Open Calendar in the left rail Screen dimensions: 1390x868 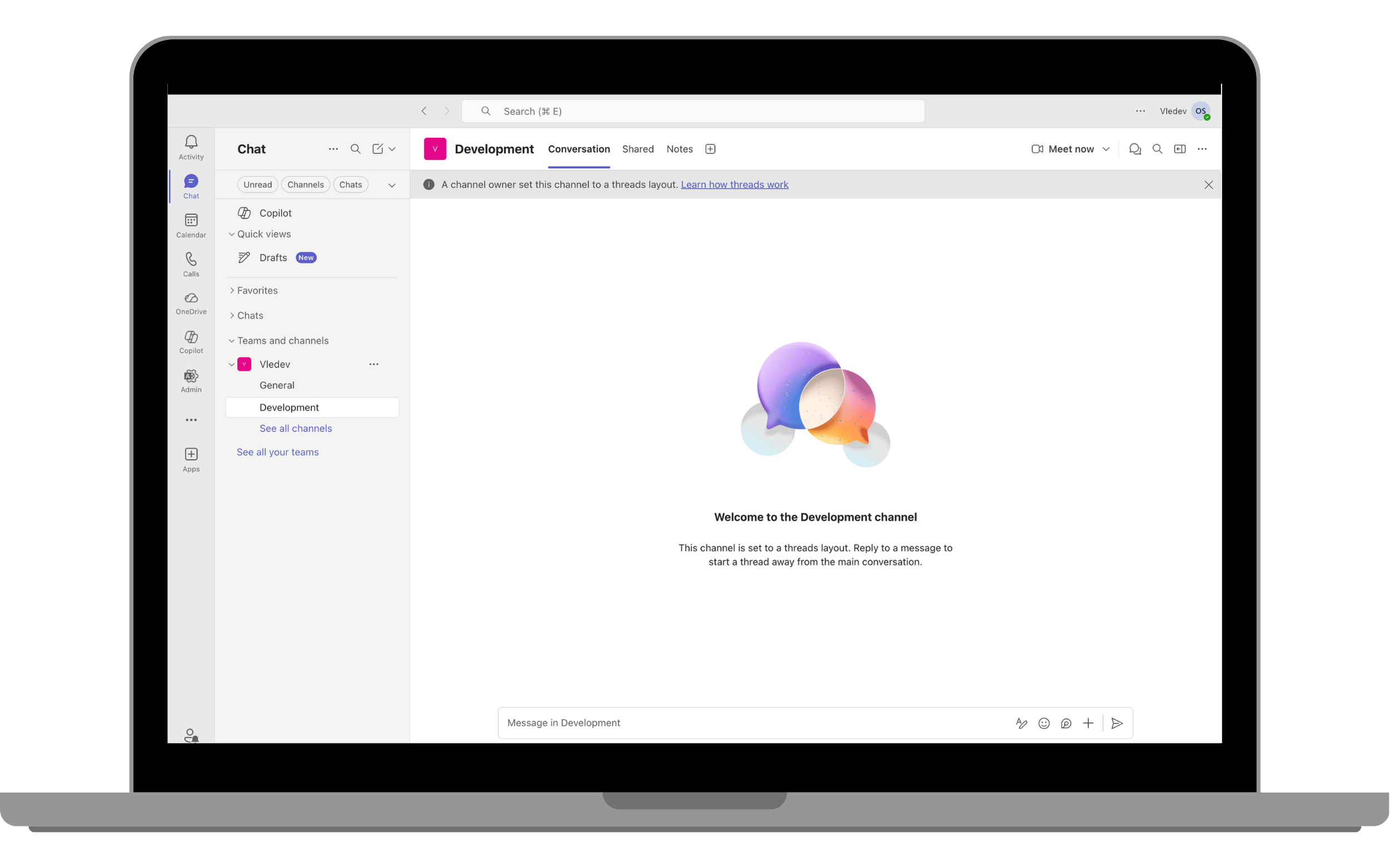click(191, 226)
